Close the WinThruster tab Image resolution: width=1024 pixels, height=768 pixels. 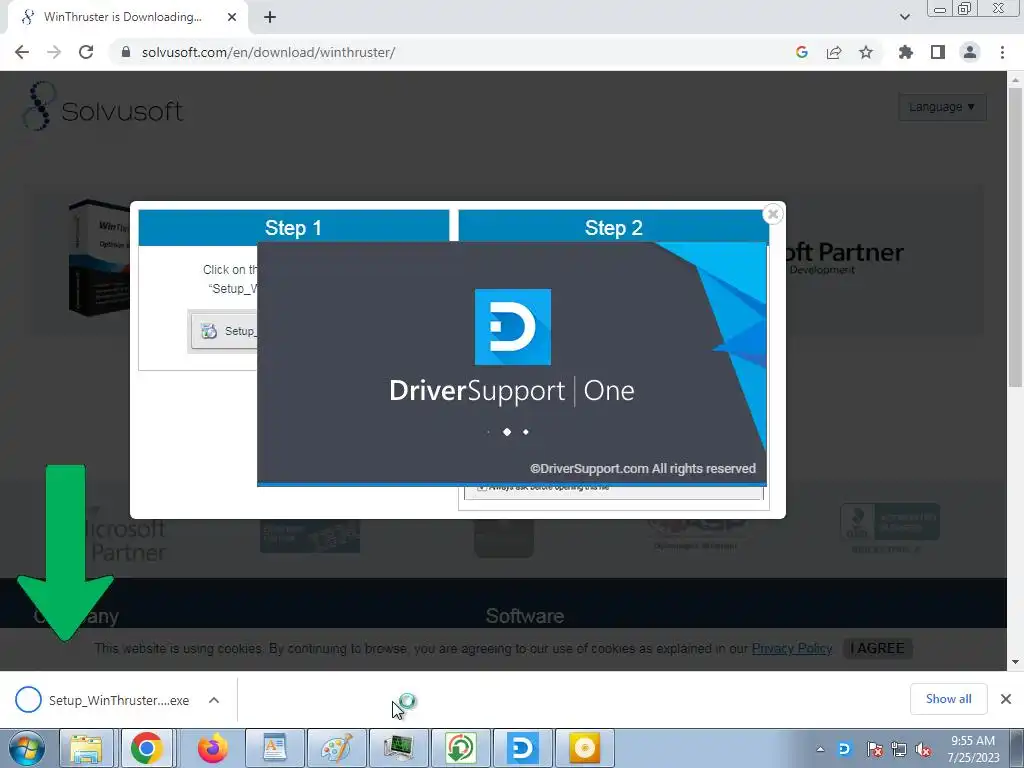pos(232,18)
